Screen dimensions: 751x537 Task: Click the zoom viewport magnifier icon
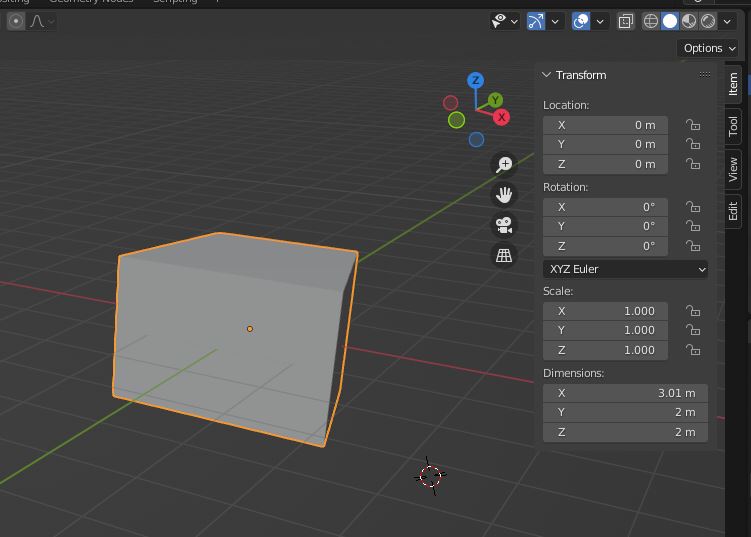(504, 164)
